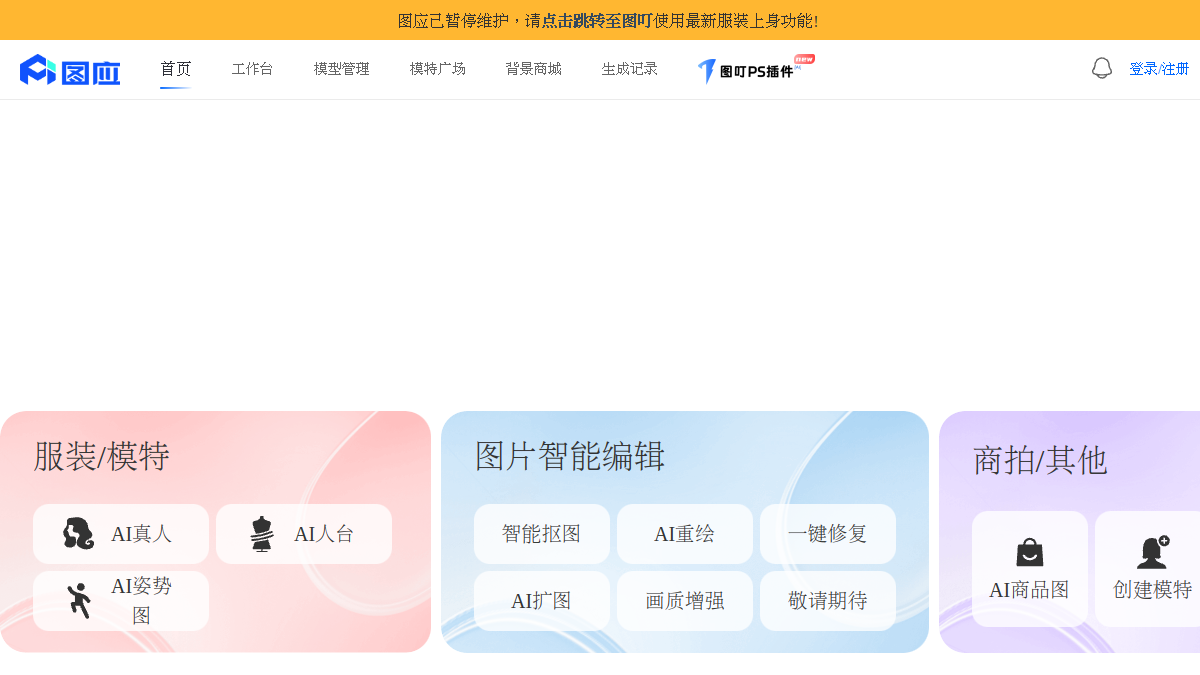Click the AI姿势图 running figure icon

point(79,600)
